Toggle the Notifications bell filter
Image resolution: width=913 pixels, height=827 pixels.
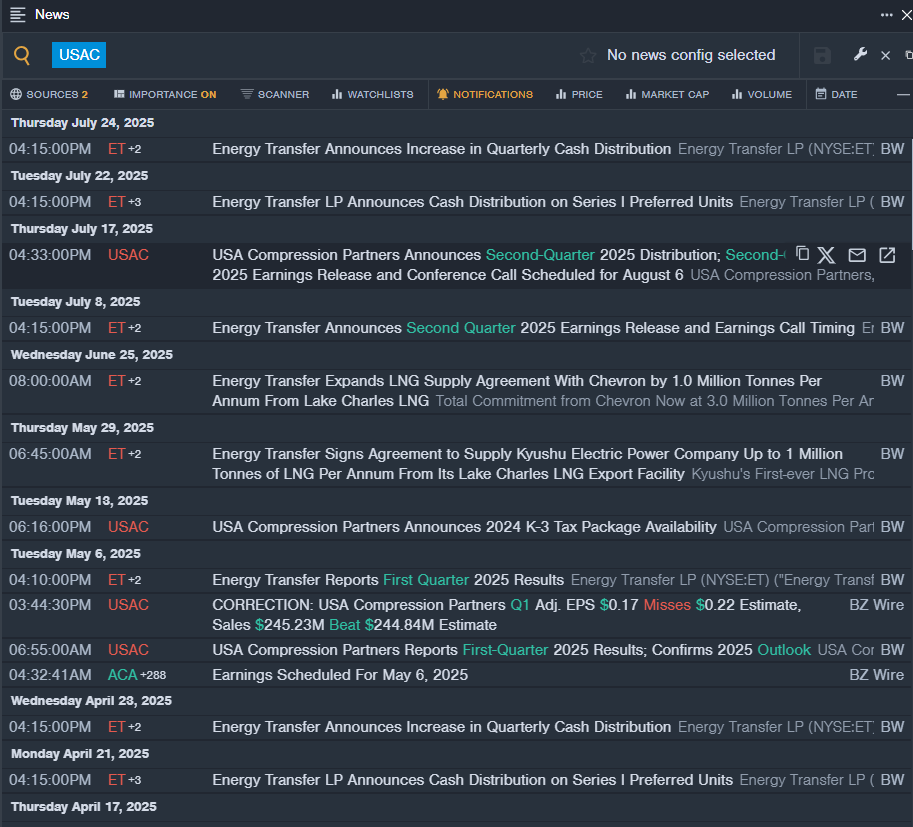tap(484, 94)
